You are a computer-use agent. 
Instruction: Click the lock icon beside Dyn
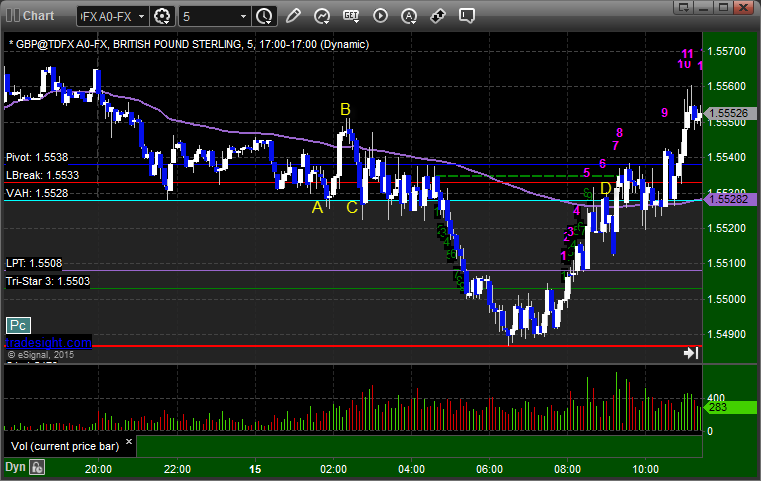point(37,467)
